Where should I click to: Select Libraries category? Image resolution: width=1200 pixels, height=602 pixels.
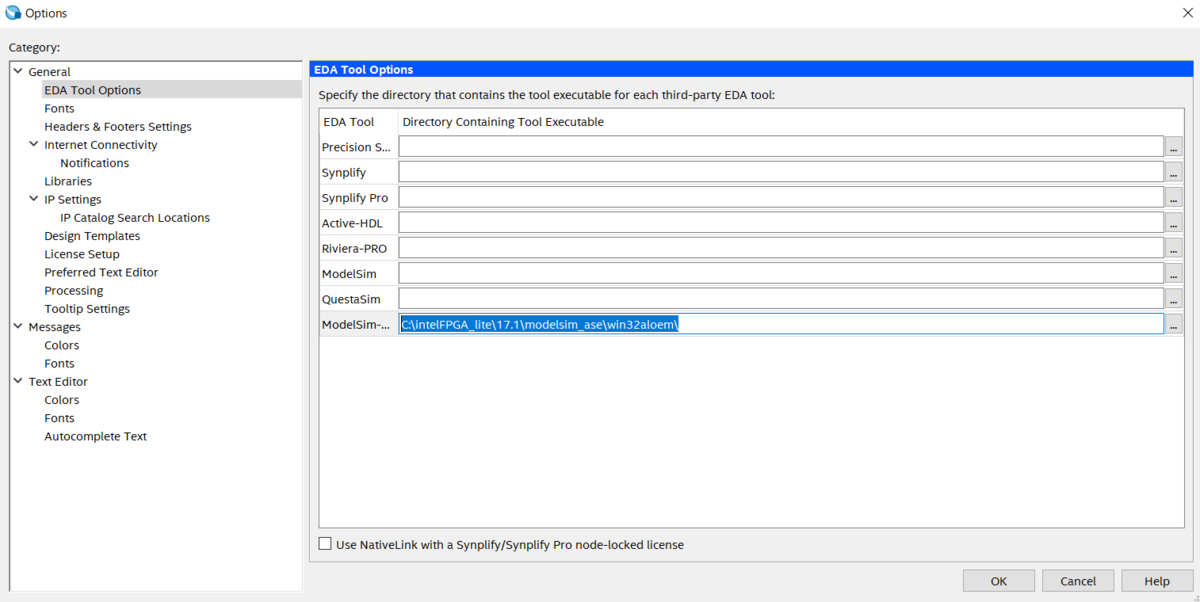click(68, 181)
